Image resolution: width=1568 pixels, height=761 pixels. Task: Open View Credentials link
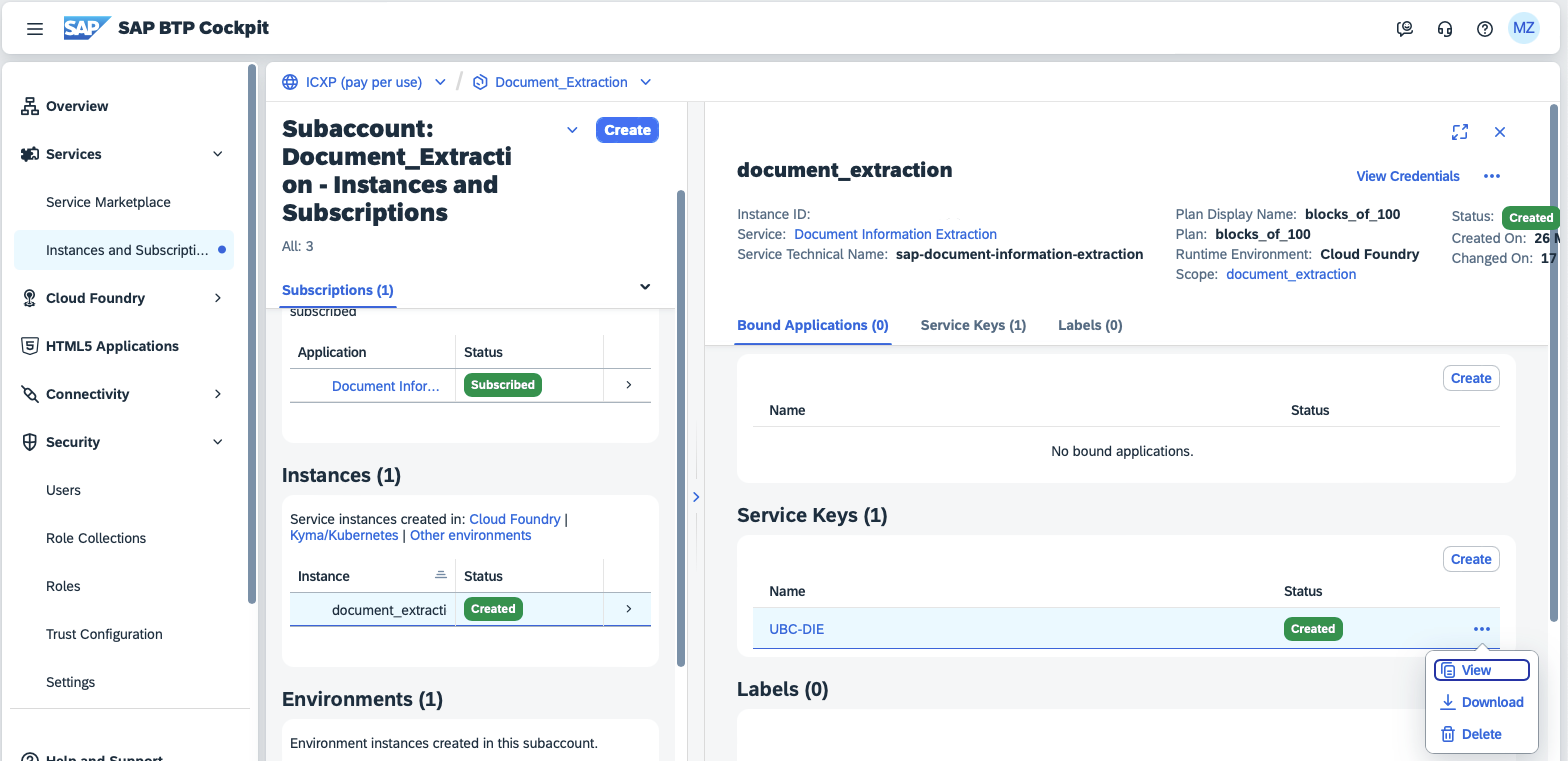click(x=1408, y=176)
